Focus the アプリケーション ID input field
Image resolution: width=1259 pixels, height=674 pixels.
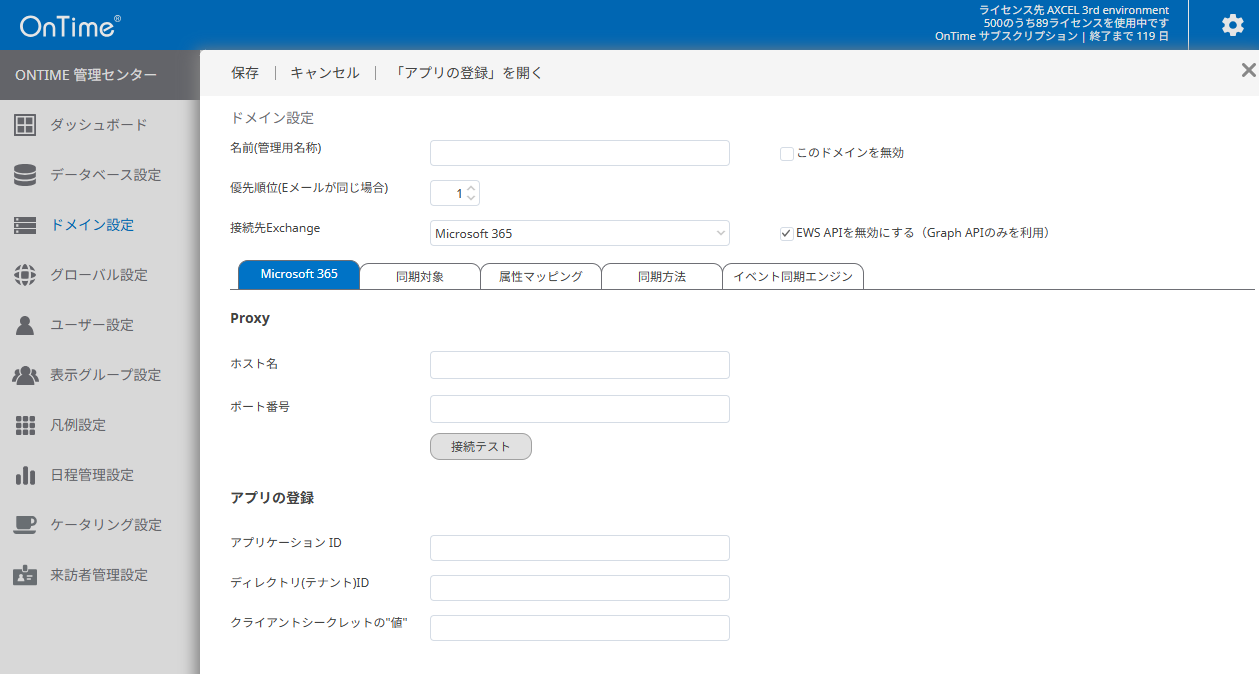(580, 548)
